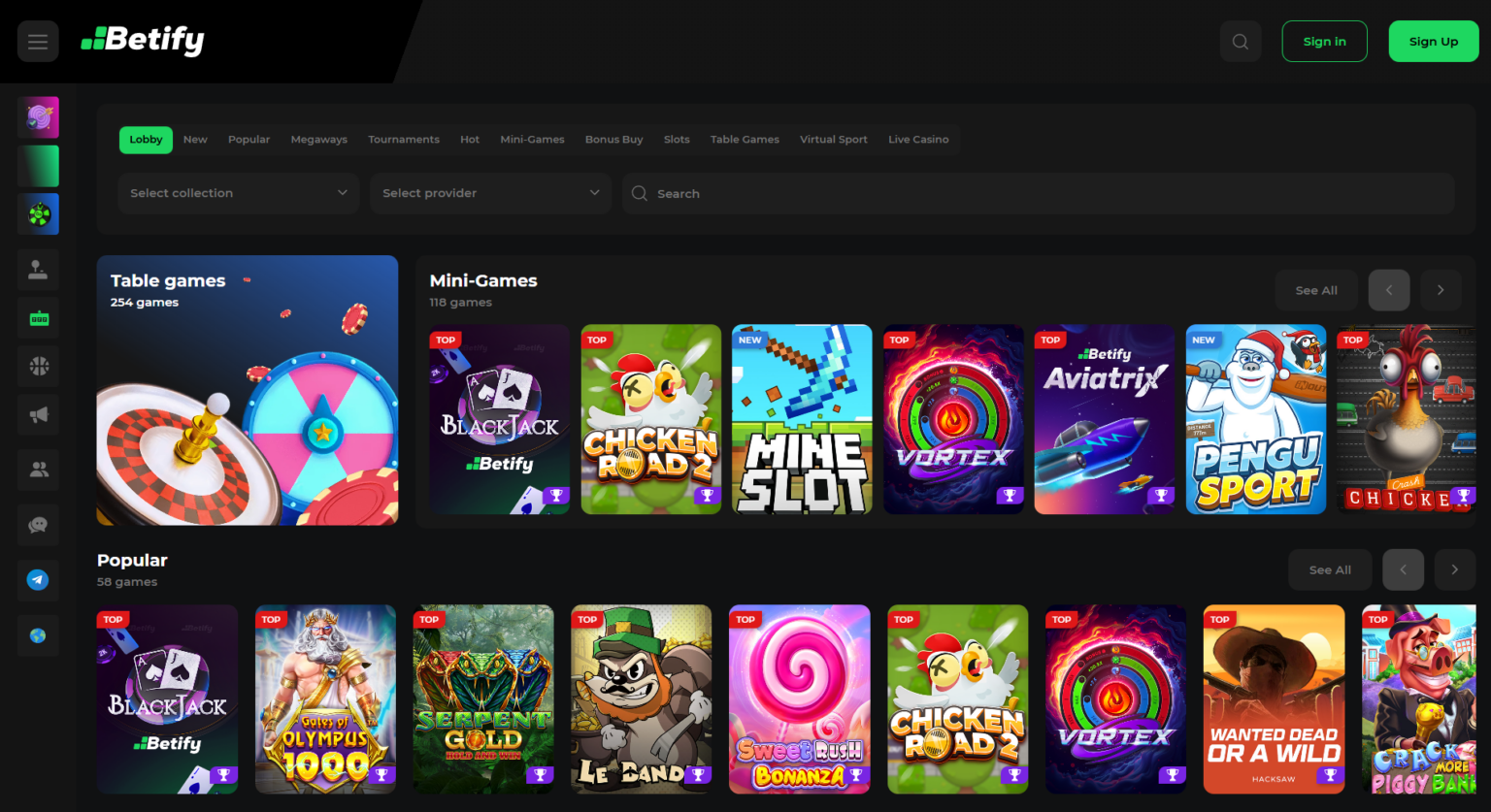Screen dimensions: 1491x812
Task: Open Pengu Sport game thumbnail
Action: (1256, 419)
